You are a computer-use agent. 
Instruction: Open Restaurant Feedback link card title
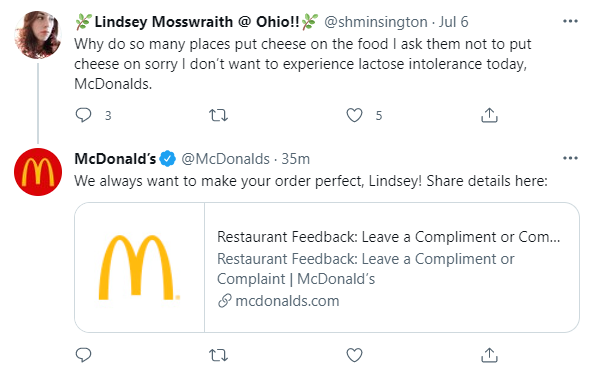pos(388,237)
